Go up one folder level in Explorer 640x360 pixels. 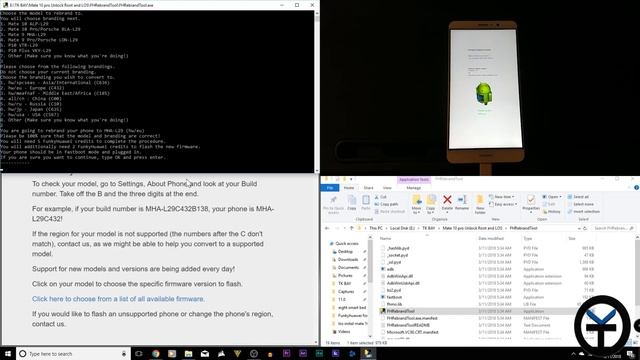click(x=351, y=228)
